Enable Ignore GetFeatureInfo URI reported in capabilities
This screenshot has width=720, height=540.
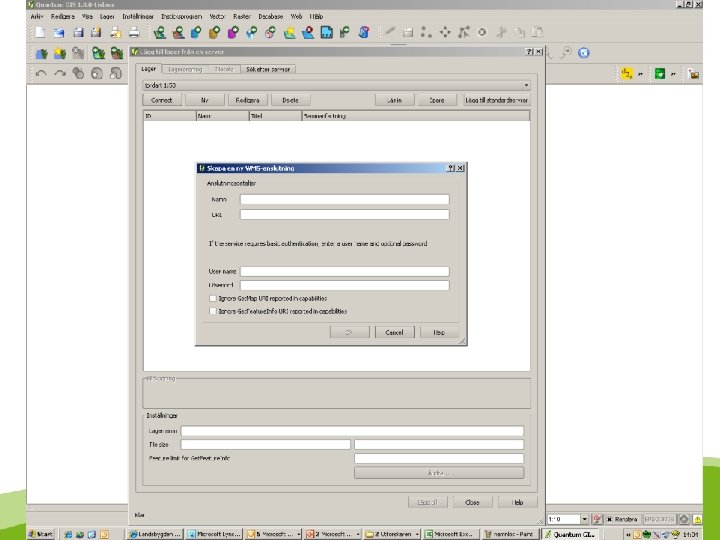[213, 311]
